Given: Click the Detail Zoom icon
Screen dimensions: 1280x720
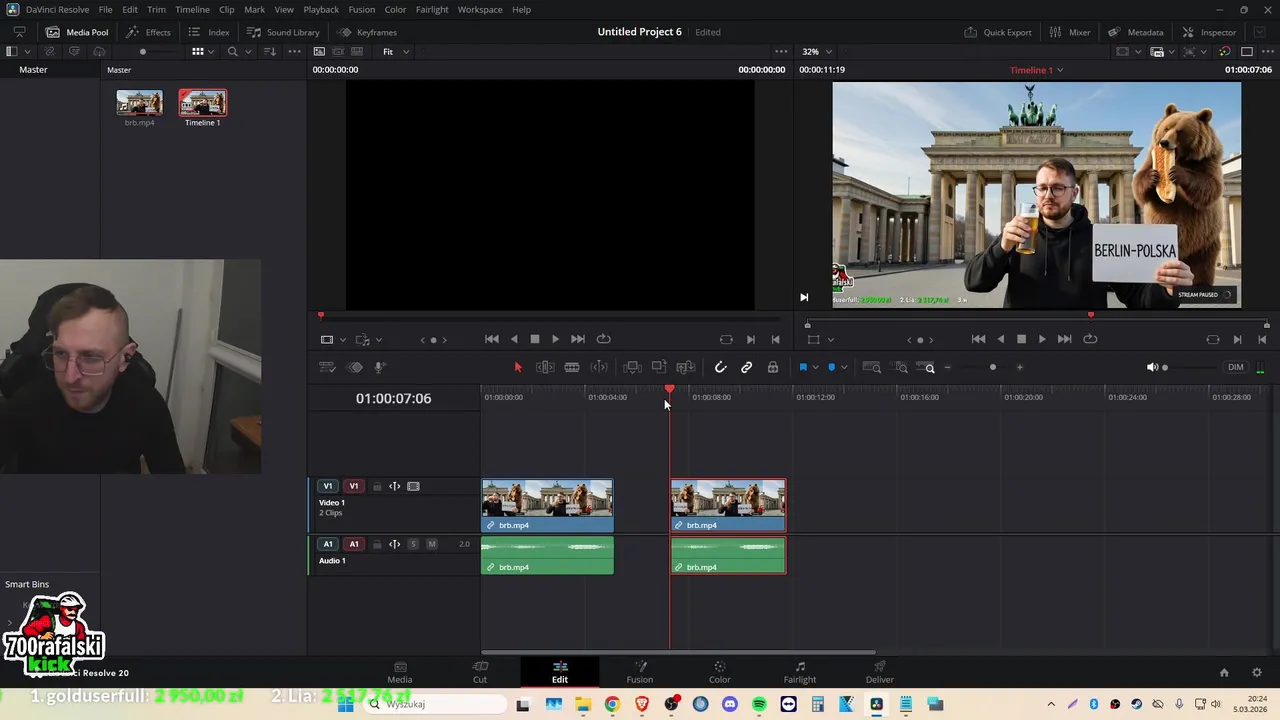Looking at the screenshot, I should click(901, 367).
